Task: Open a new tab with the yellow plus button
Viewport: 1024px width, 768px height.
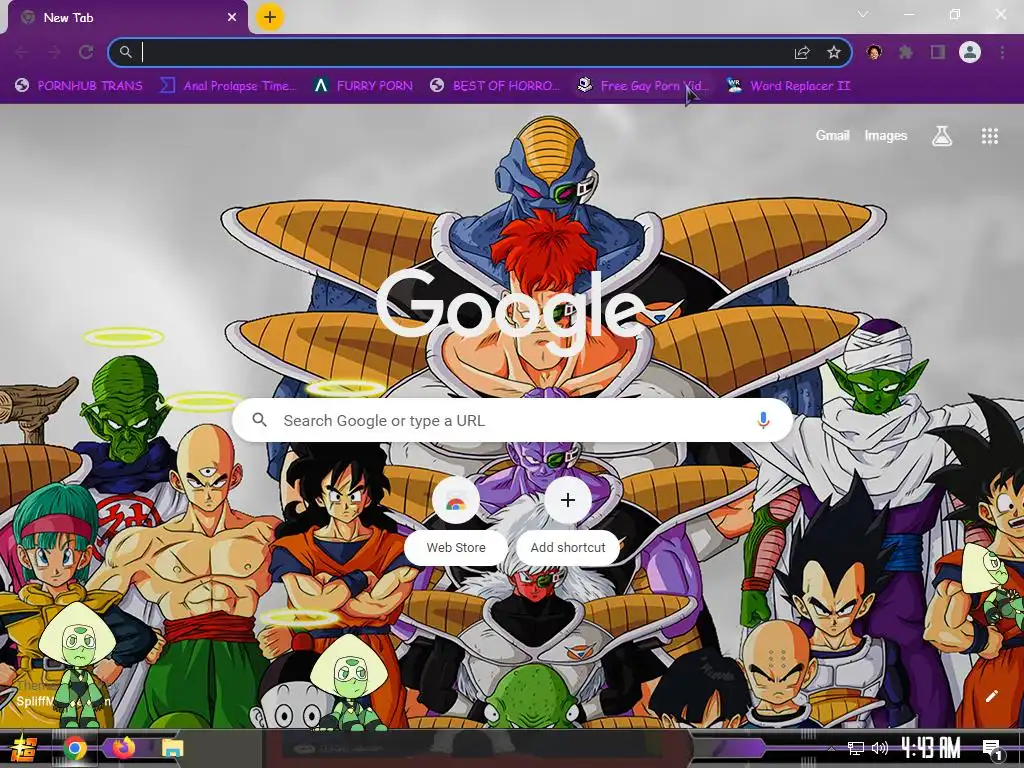Action: point(270,17)
